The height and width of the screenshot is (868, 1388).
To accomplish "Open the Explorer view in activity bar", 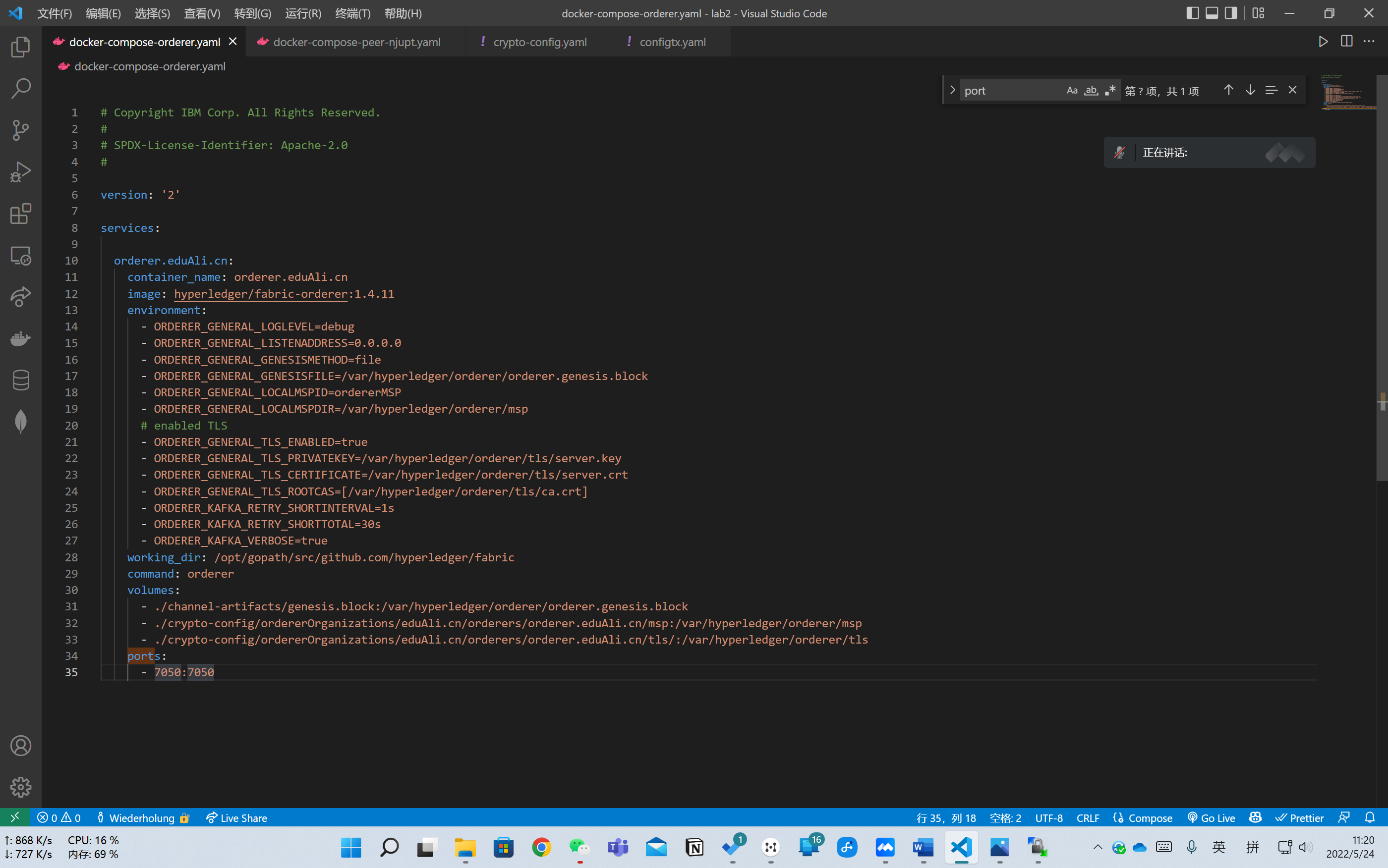I will click(x=21, y=47).
